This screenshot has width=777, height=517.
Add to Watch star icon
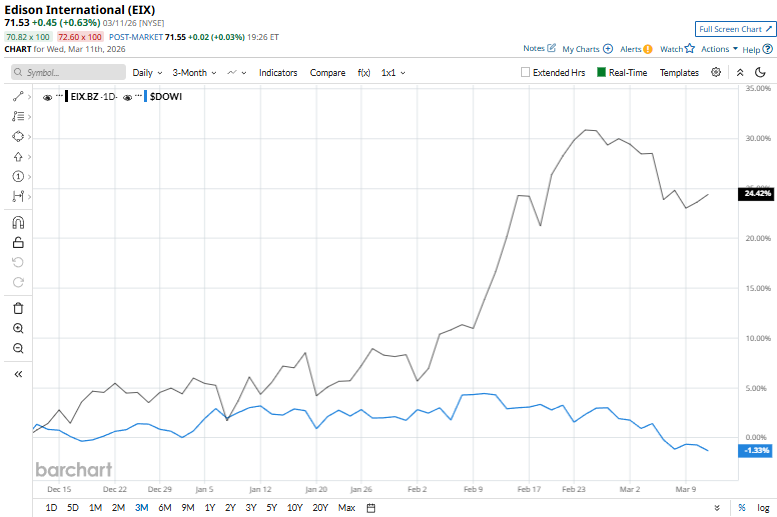pyautogui.click(x=689, y=48)
